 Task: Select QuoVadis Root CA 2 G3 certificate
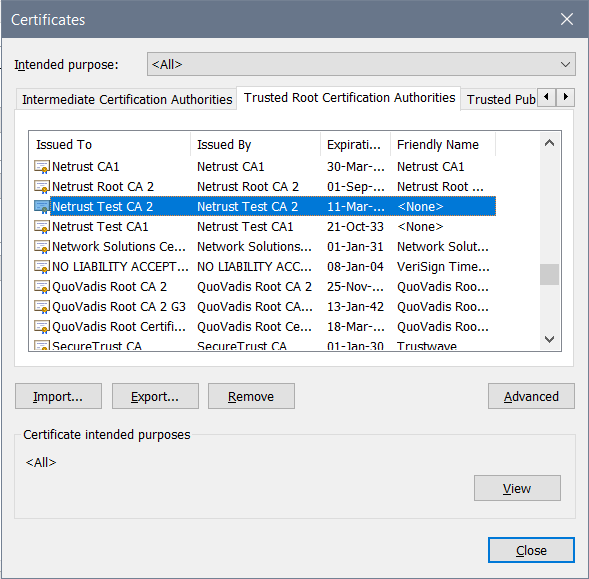pos(264,307)
